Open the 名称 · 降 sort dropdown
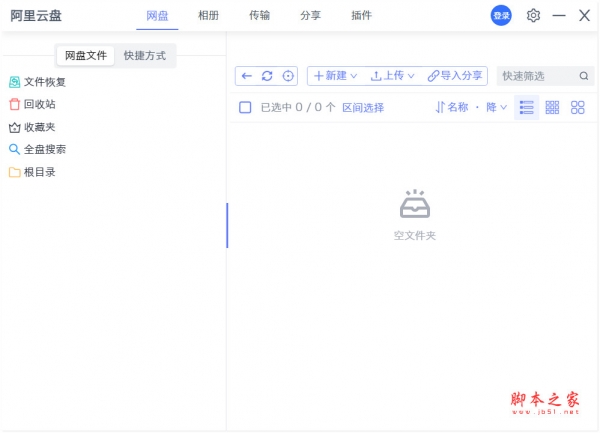Screen dimensions: 600x433 471,107
